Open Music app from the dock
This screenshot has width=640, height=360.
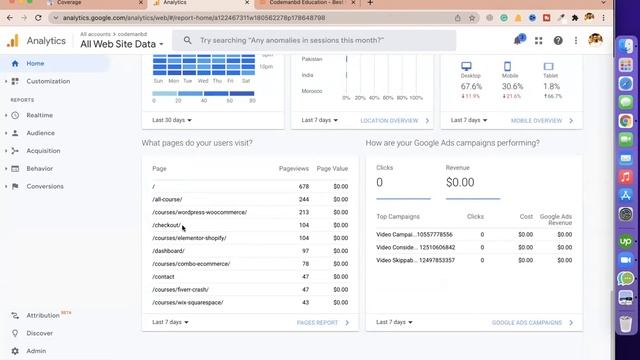pyautogui.click(x=626, y=177)
